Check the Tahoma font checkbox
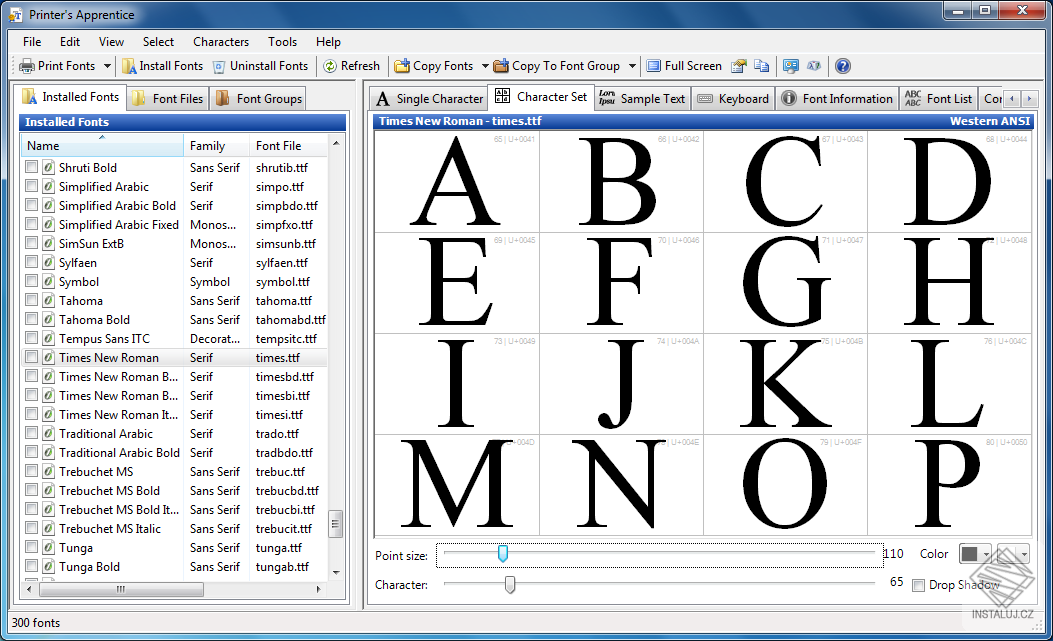This screenshot has width=1053, height=641. [32, 300]
